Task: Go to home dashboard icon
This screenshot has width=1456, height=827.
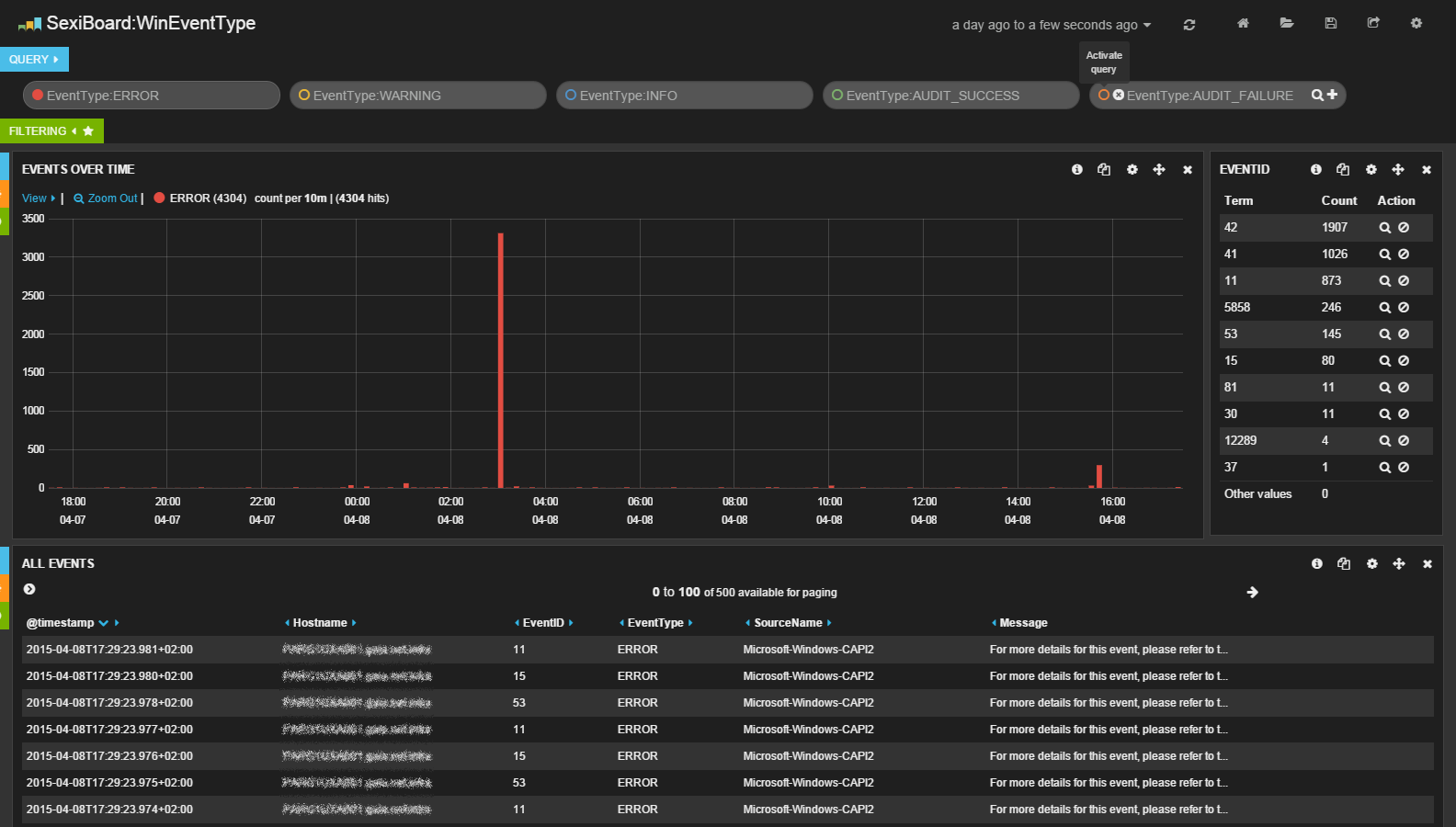Action: coord(1243,23)
